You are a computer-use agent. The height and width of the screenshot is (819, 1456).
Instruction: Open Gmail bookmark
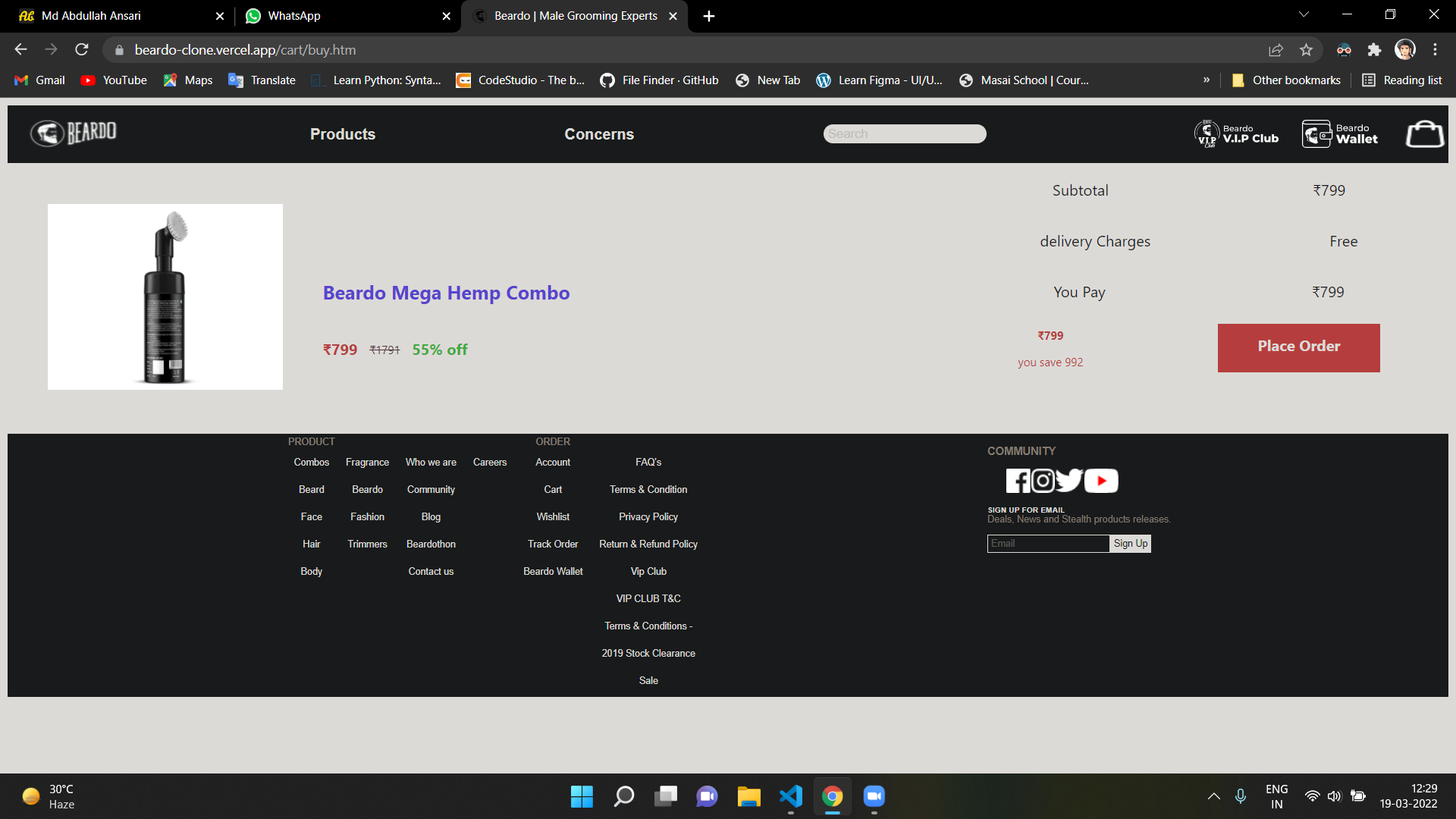[x=40, y=80]
